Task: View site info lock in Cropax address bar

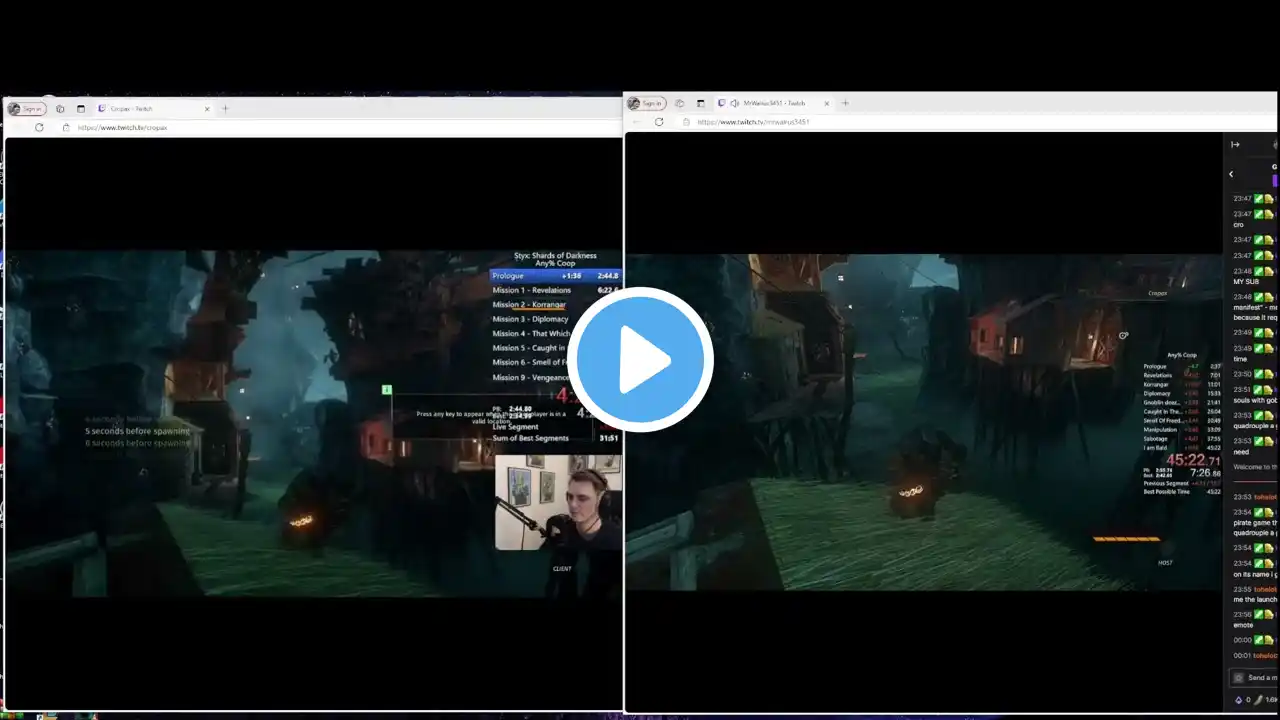Action: point(66,128)
